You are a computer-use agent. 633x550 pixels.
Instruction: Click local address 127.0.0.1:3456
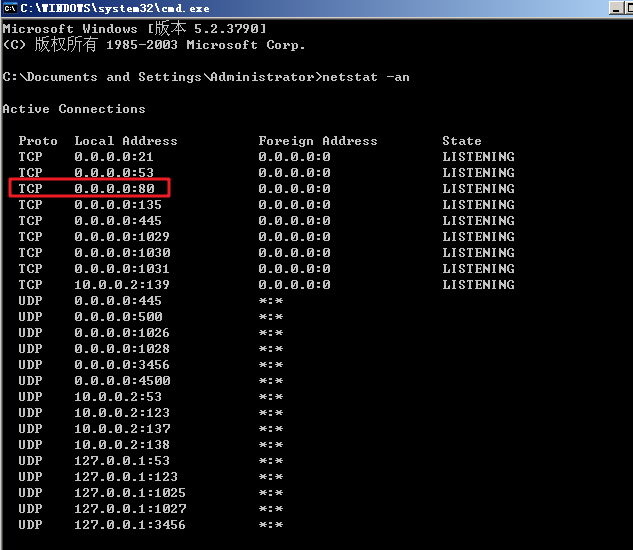tap(130, 525)
